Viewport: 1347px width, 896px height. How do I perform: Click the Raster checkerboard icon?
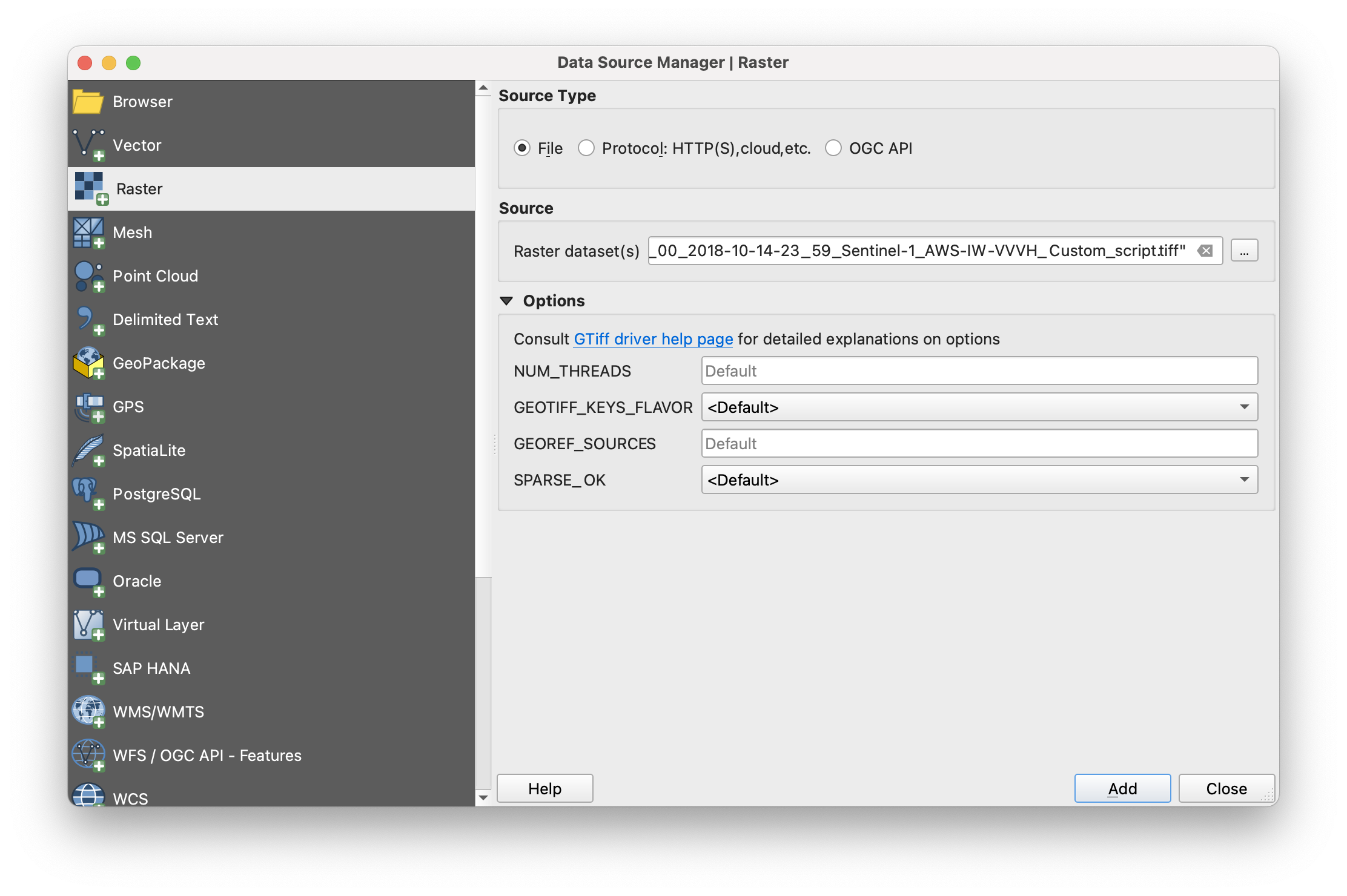[91, 188]
